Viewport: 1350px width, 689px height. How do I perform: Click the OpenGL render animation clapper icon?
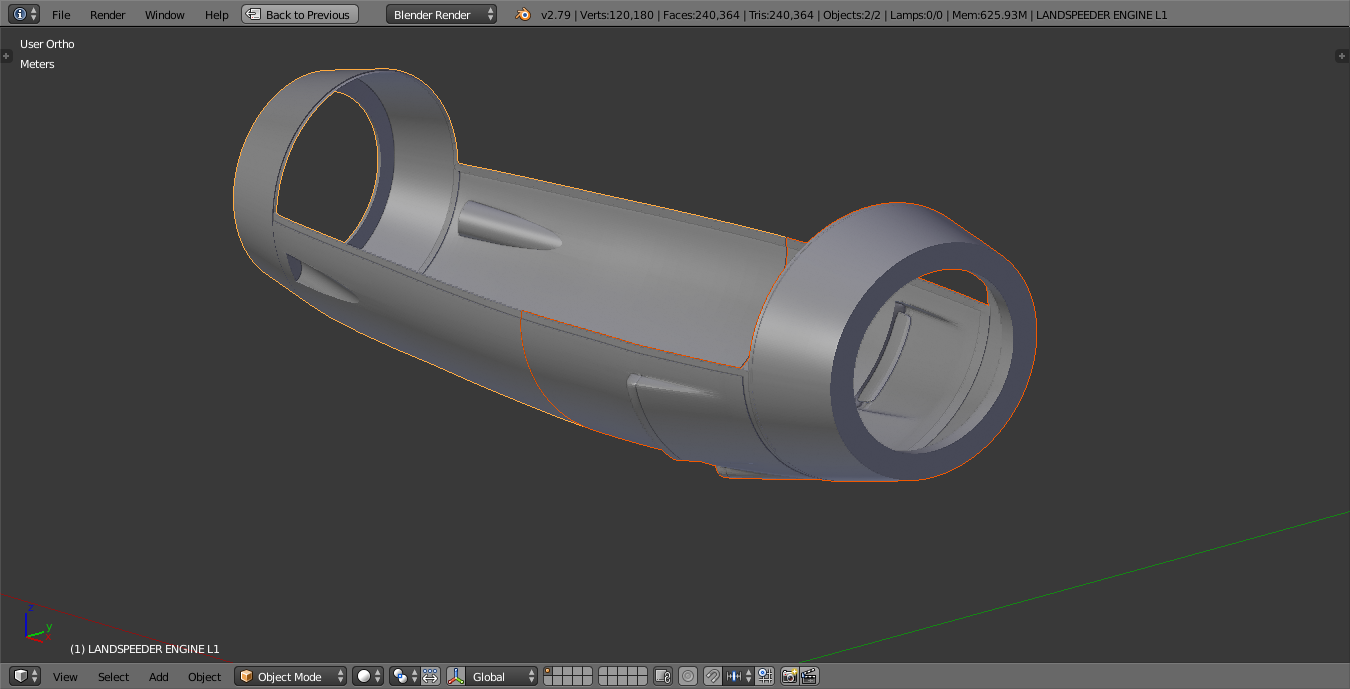click(810, 676)
